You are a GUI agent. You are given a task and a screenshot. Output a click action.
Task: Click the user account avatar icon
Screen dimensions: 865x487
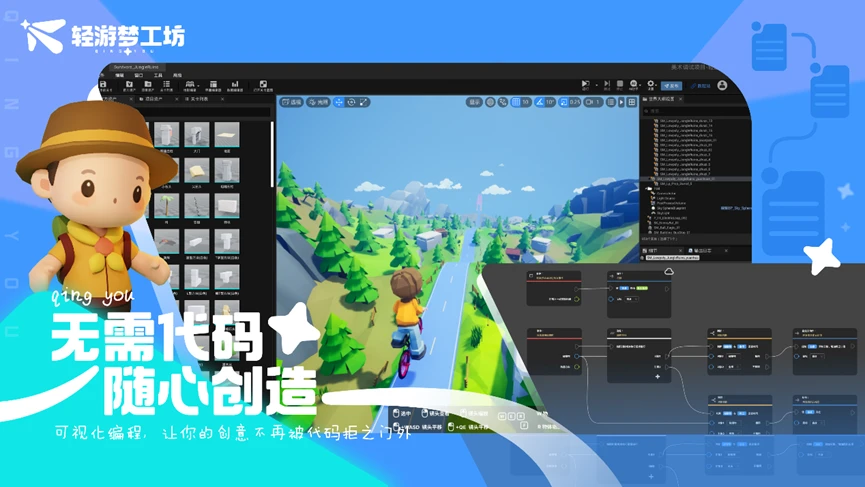click(x=722, y=85)
